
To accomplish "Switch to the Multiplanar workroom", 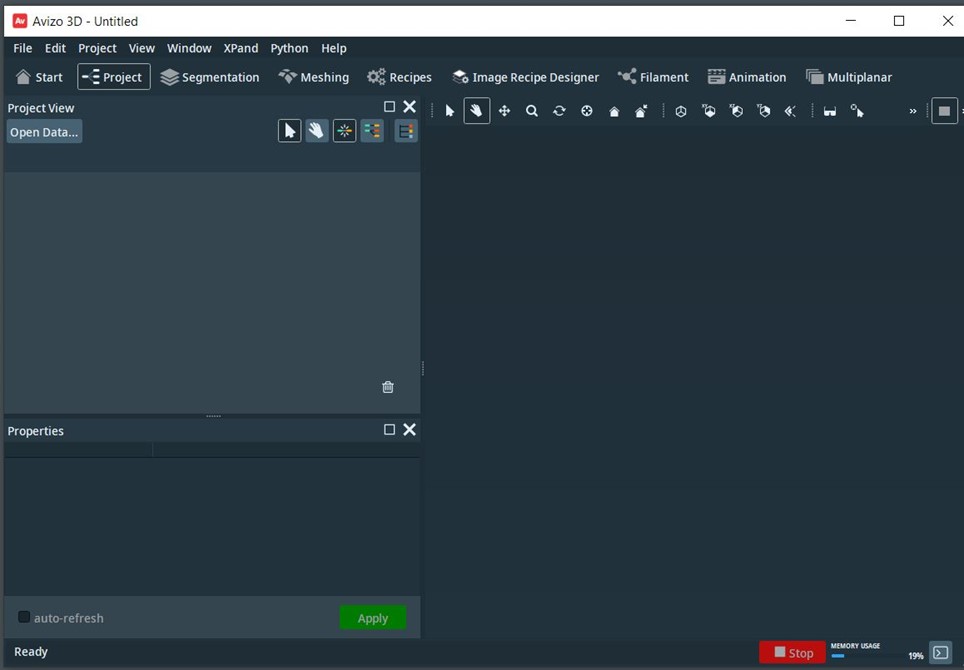I will click(849, 77).
